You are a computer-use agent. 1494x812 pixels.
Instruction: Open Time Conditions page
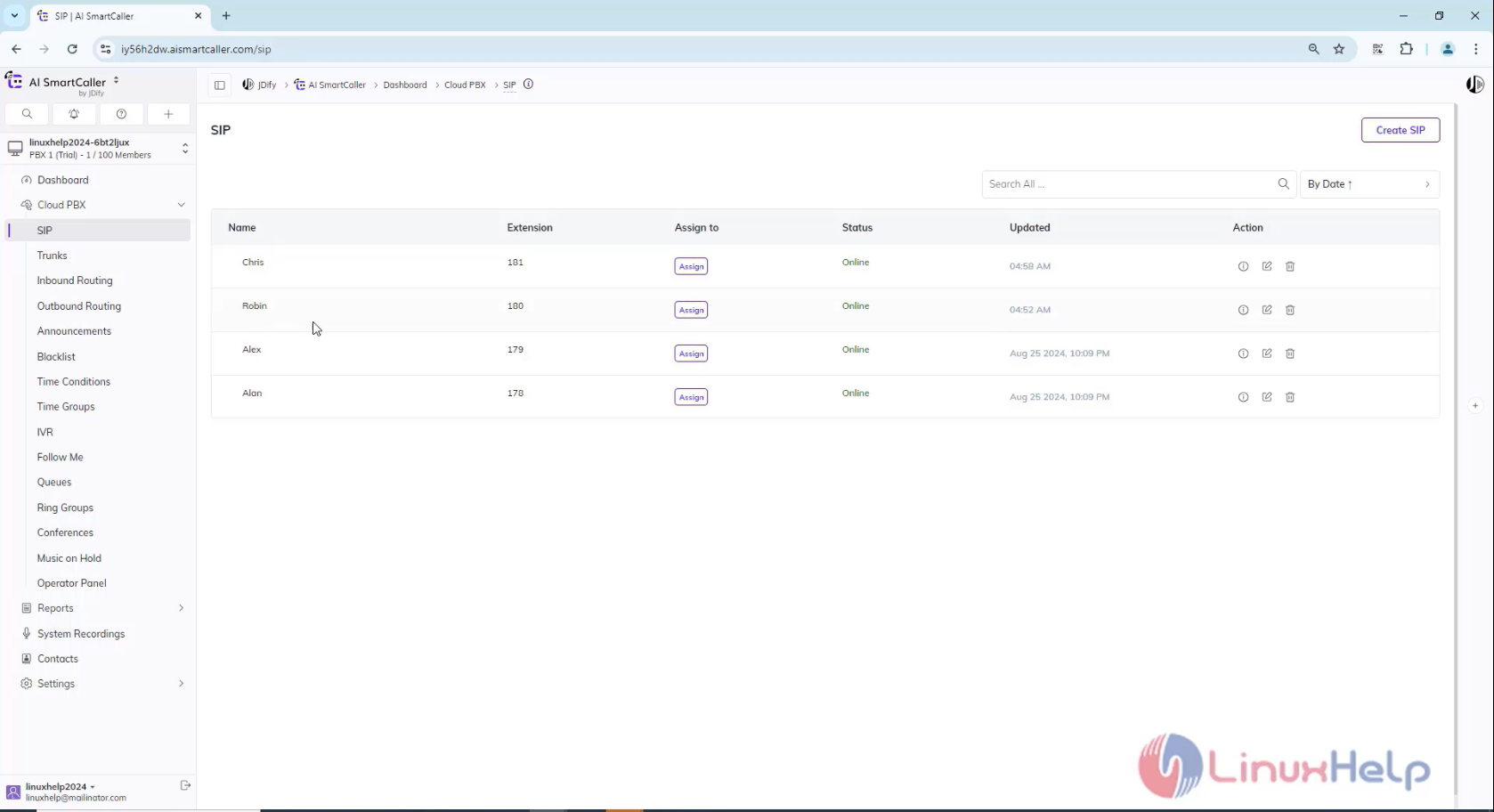[73, 382]
